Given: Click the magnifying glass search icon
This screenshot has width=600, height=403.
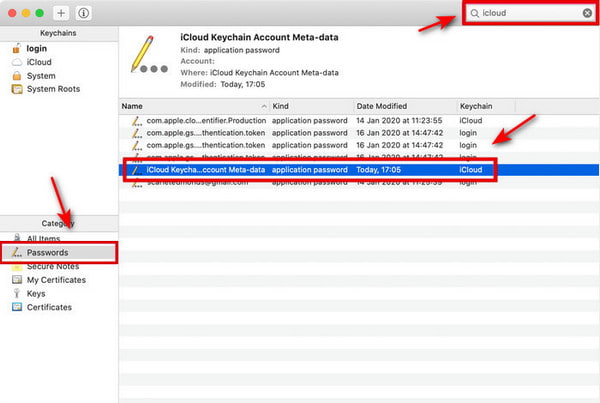Looking at the screenshot, I should 474,13.
